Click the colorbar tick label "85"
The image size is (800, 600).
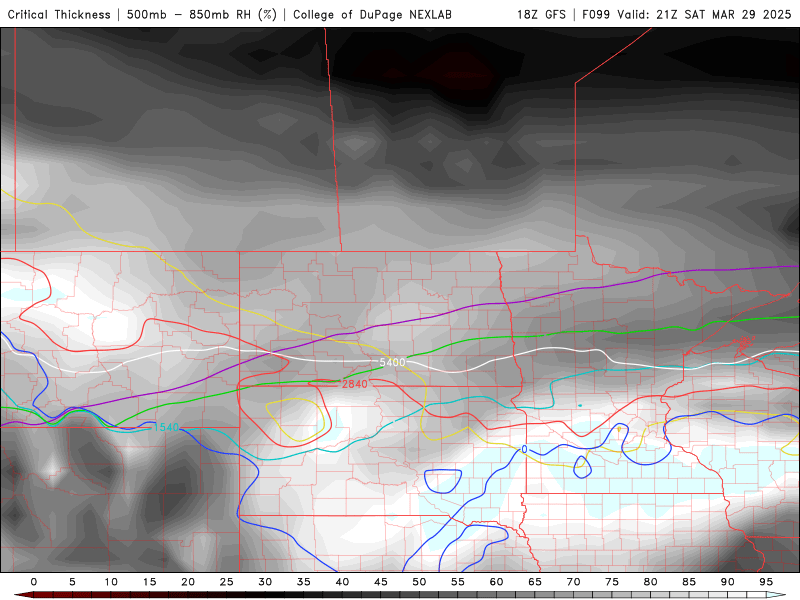click(x=689, y=582)
